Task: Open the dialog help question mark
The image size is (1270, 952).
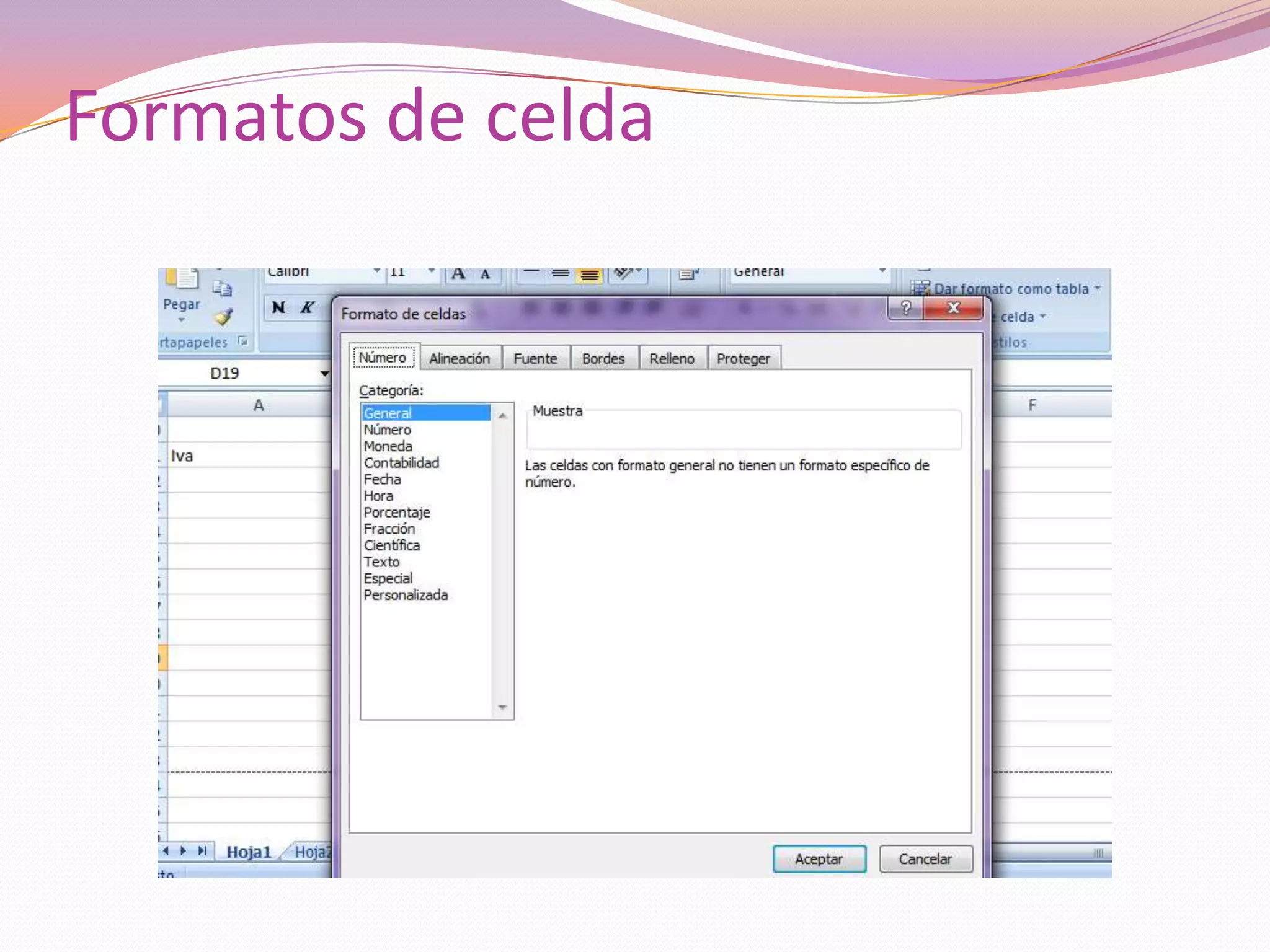Action: click(906, 308)
